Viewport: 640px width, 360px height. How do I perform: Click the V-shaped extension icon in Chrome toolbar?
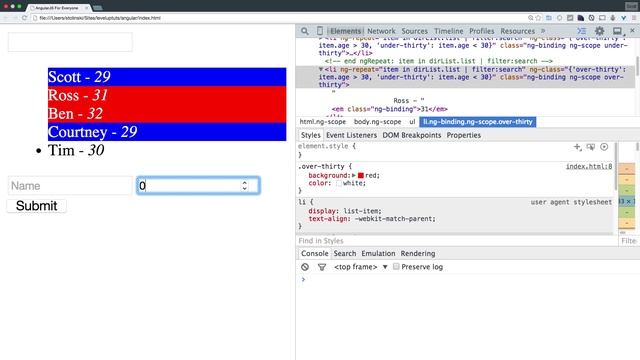[x=624, y=18]
